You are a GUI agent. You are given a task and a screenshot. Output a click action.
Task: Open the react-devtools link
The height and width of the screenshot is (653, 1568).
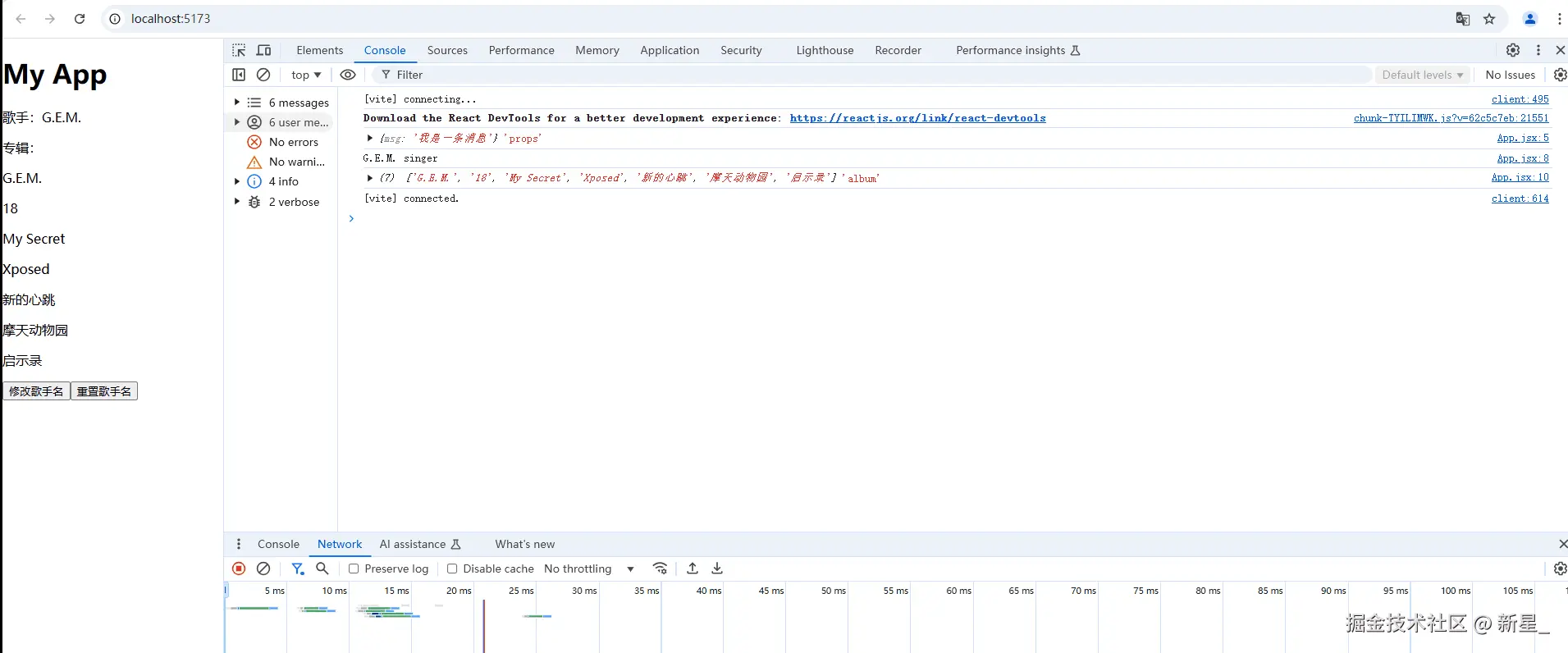917,118
